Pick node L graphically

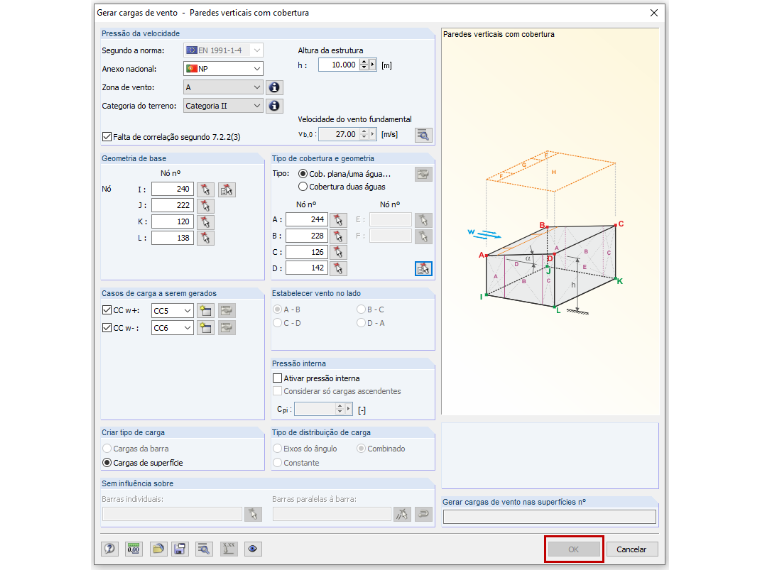[206, 238]
